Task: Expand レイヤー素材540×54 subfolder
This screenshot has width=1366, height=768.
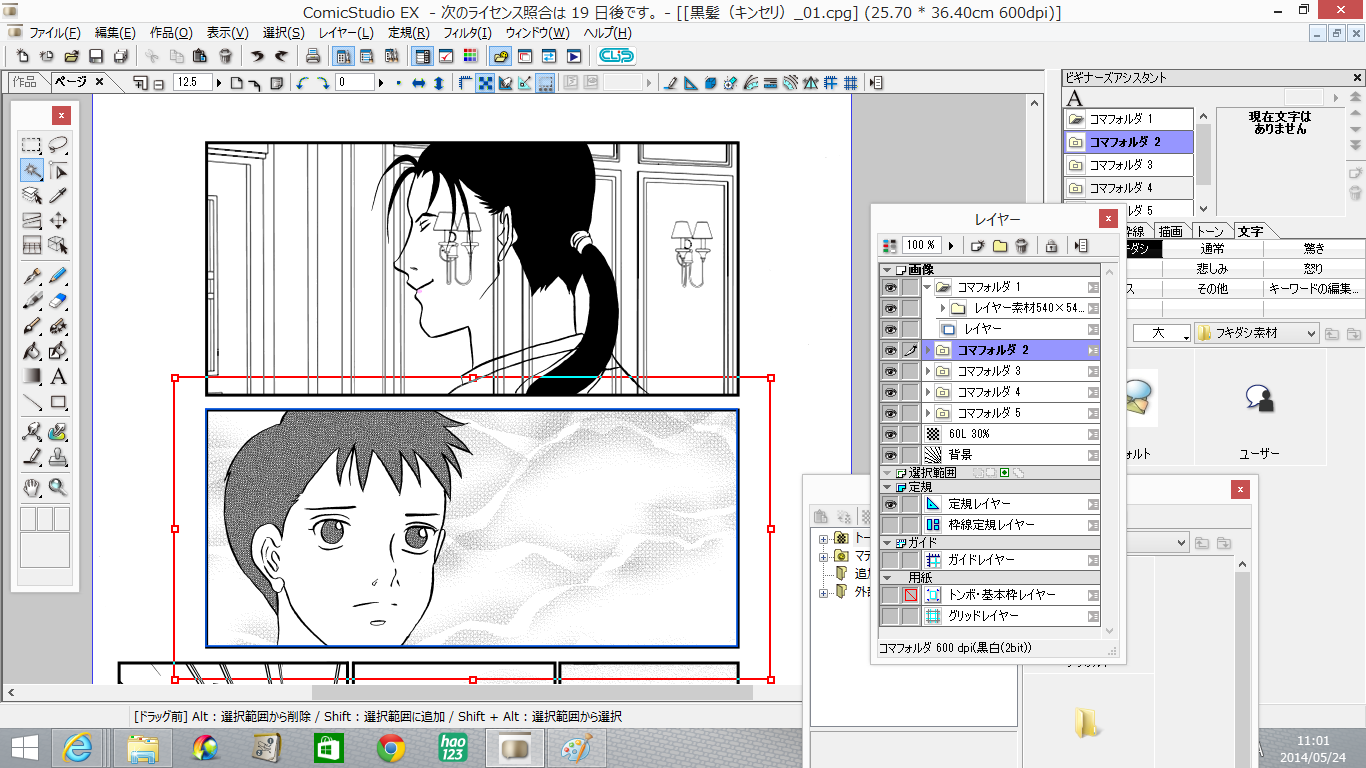Action: pyautogui.click(x=942, y=308)
